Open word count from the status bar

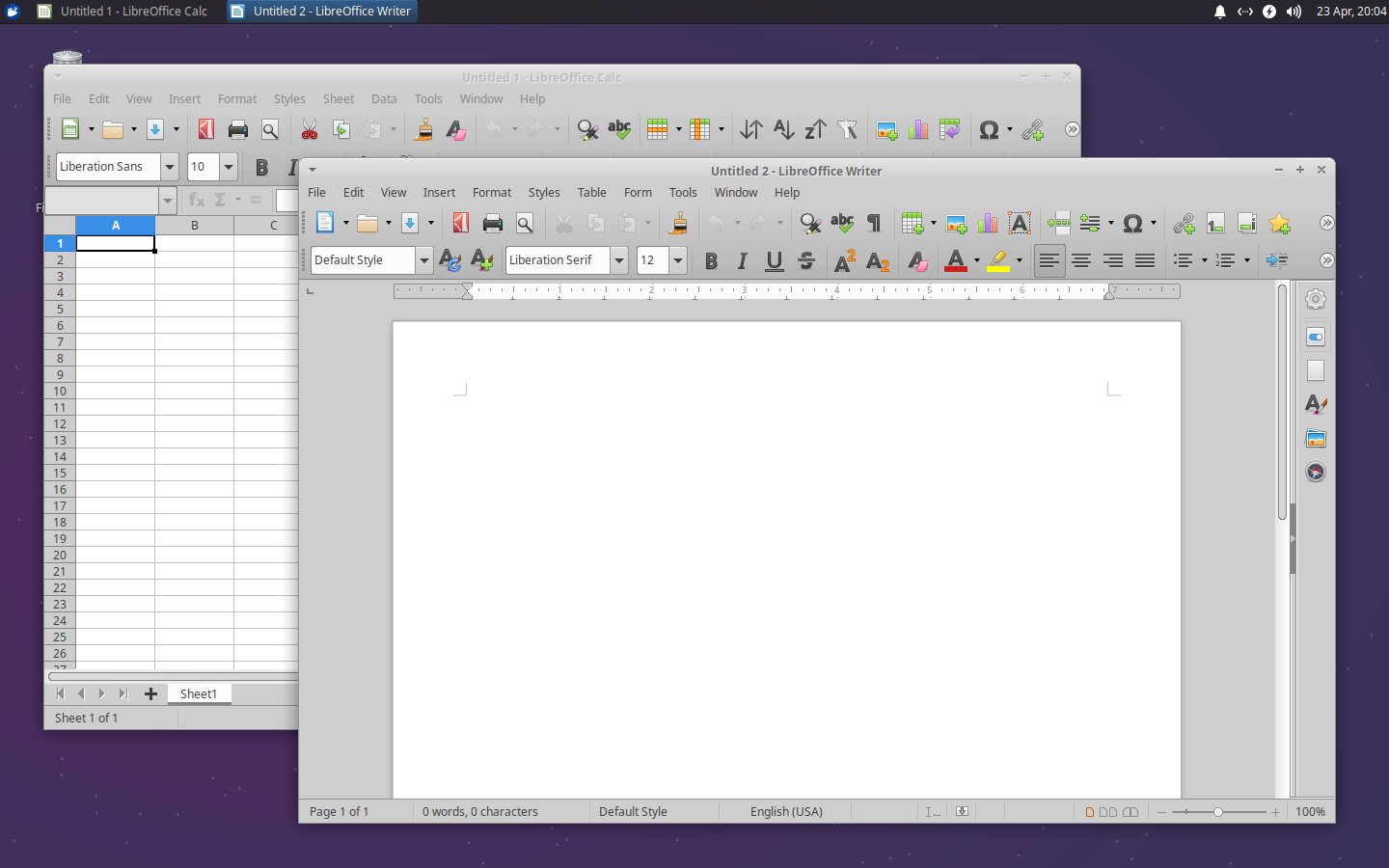480,811
